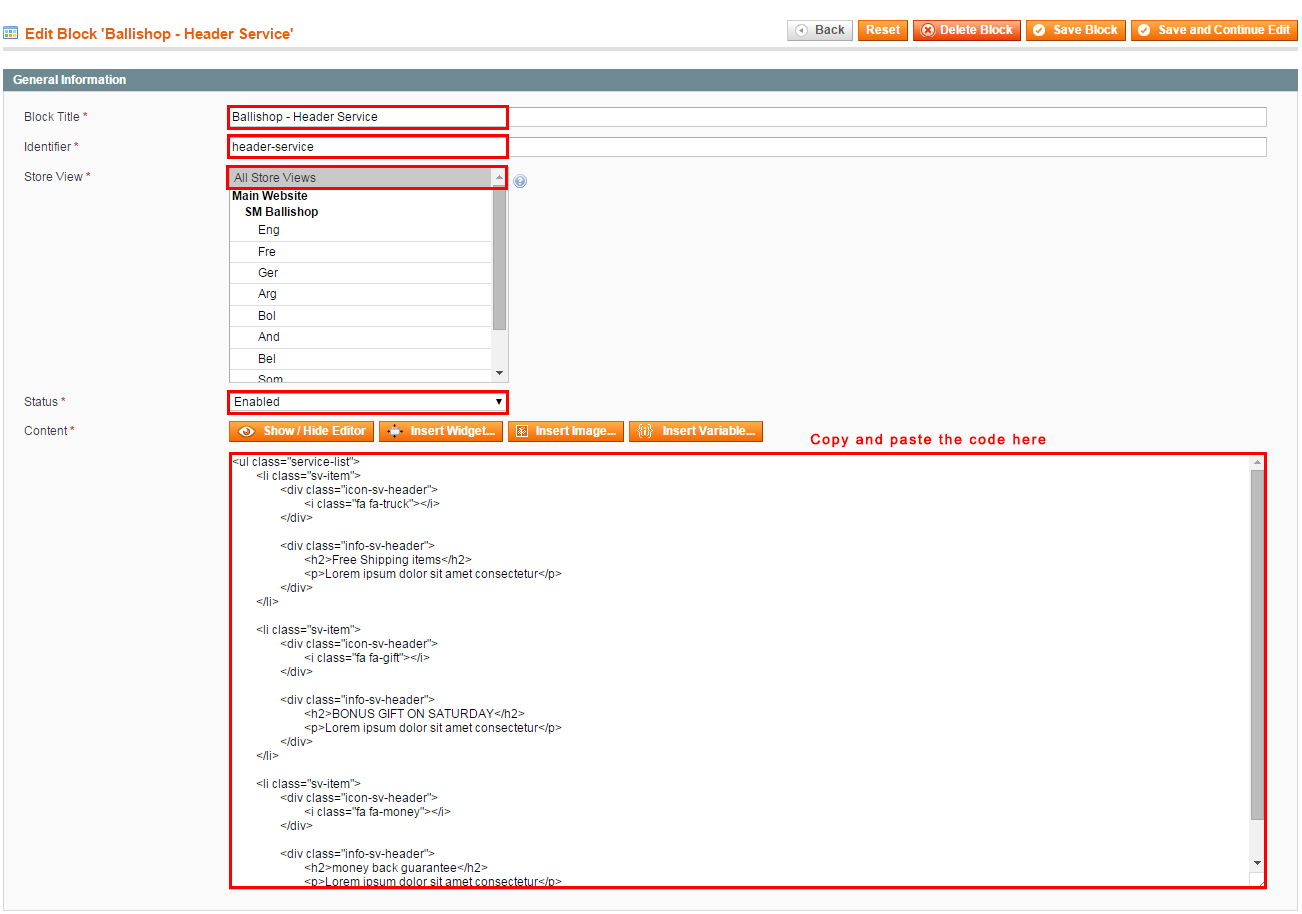The width and height of the screenshot is (1302, 914).
Task: Click the Identifier input field
Action: point(747,147)
